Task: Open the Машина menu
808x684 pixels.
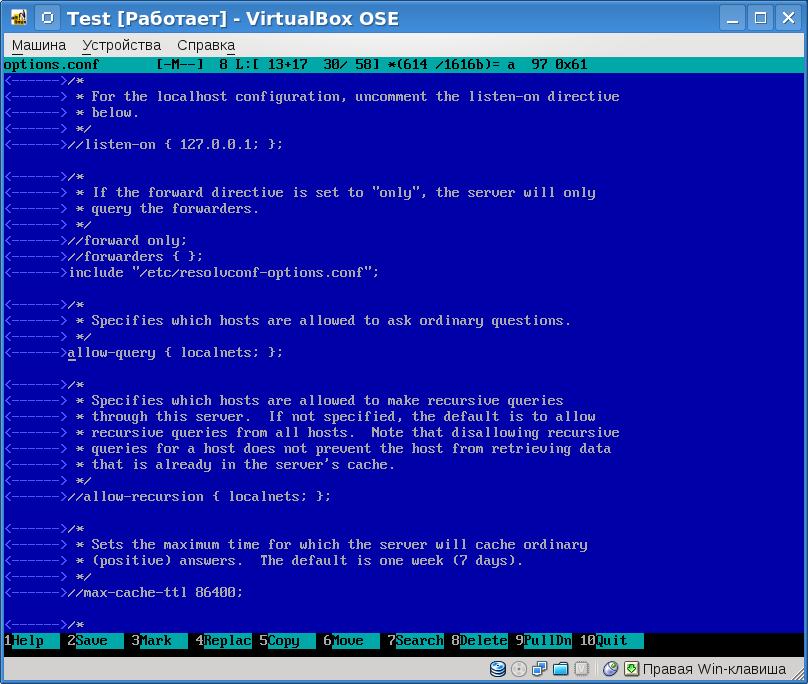Action: click(x=39, y=45)
